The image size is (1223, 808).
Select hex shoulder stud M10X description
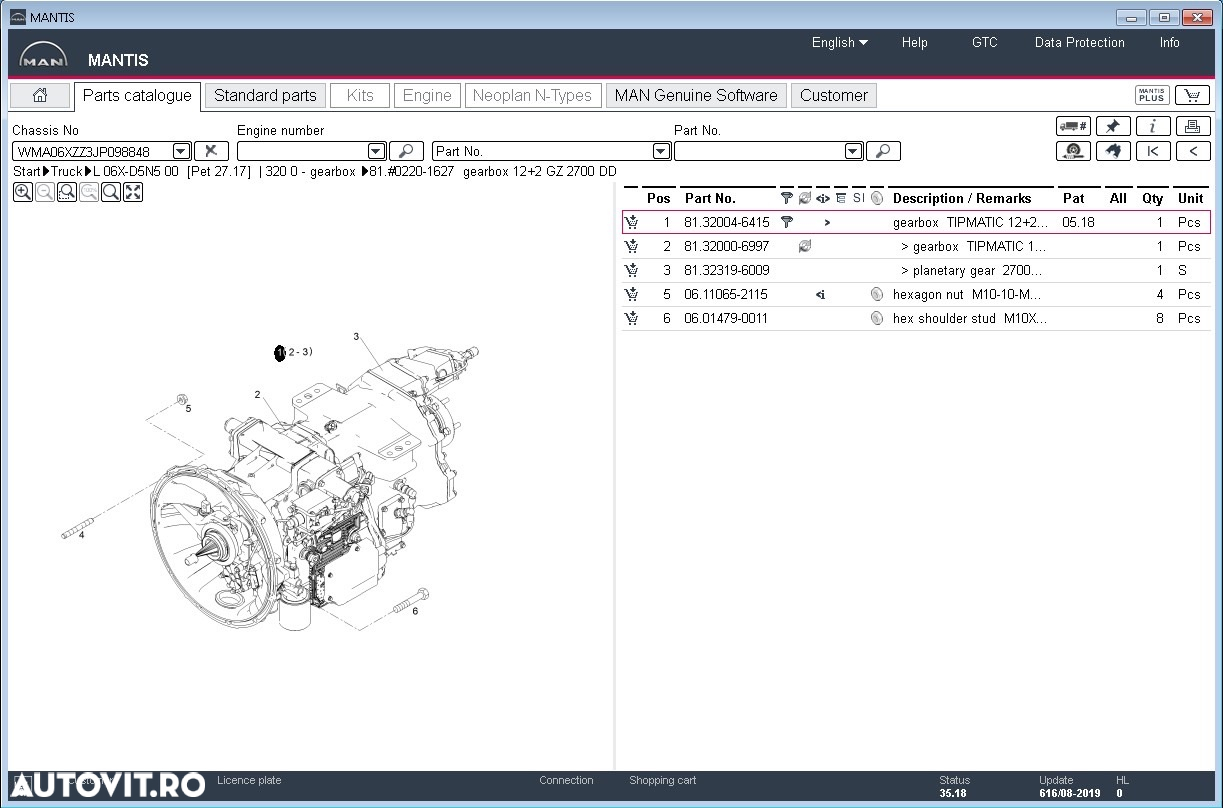point(970,318)
